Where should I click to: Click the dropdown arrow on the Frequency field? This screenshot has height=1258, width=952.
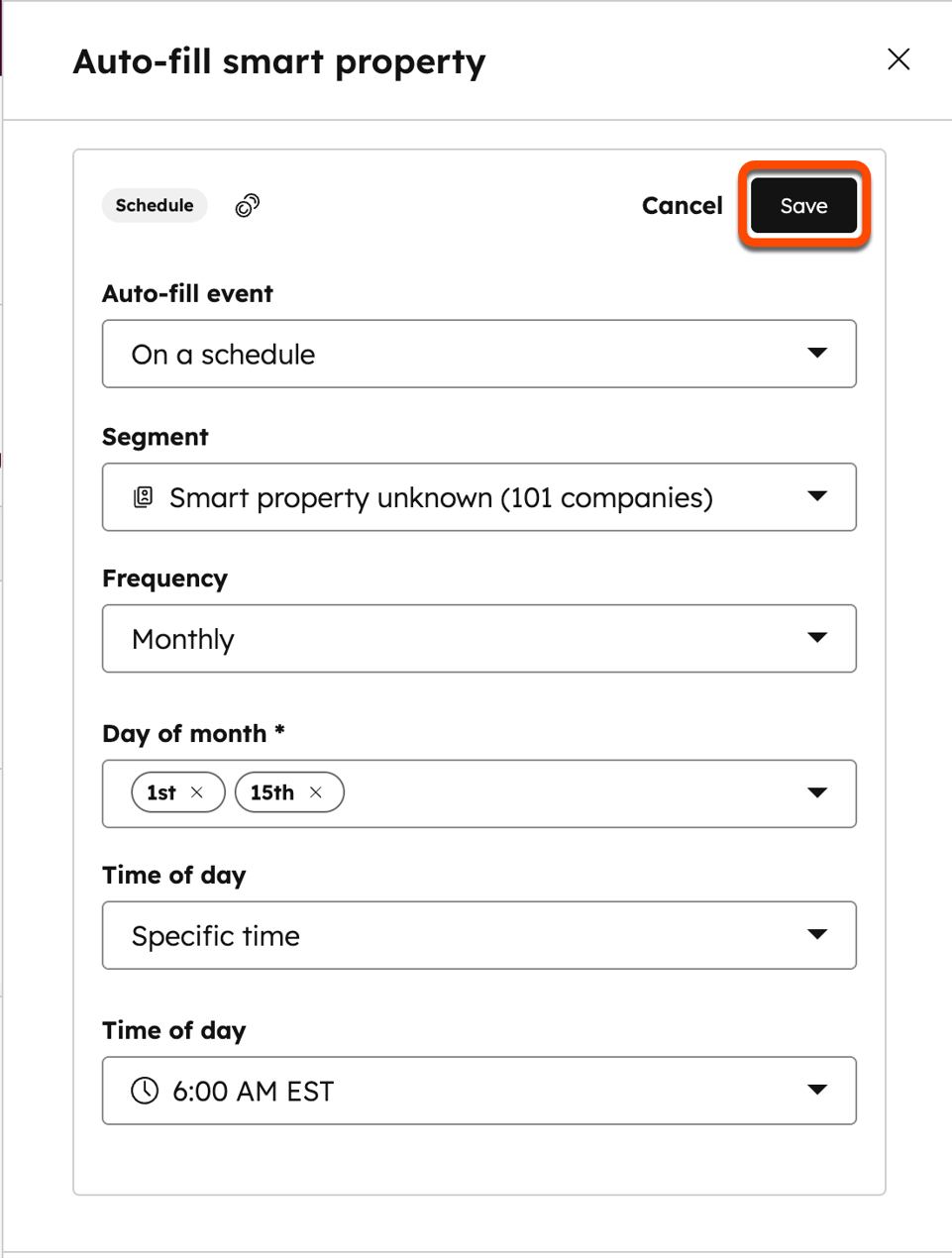tap(818, 638)
